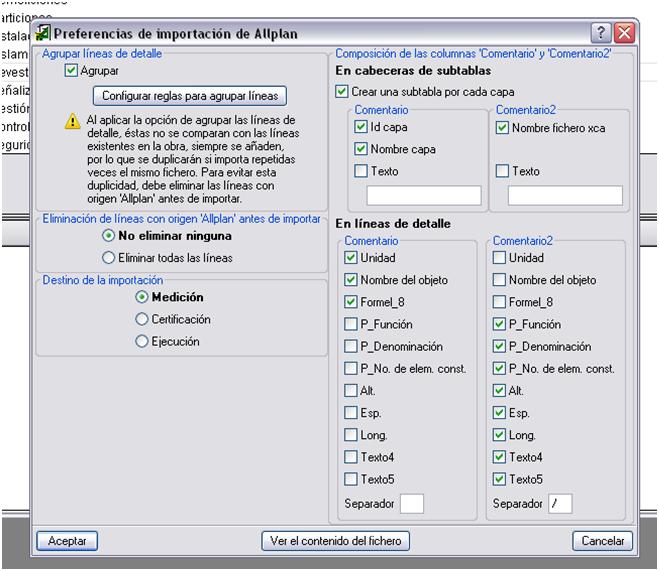Uncheck P_Denominación in detail Comentario2

tap(499, 346)
